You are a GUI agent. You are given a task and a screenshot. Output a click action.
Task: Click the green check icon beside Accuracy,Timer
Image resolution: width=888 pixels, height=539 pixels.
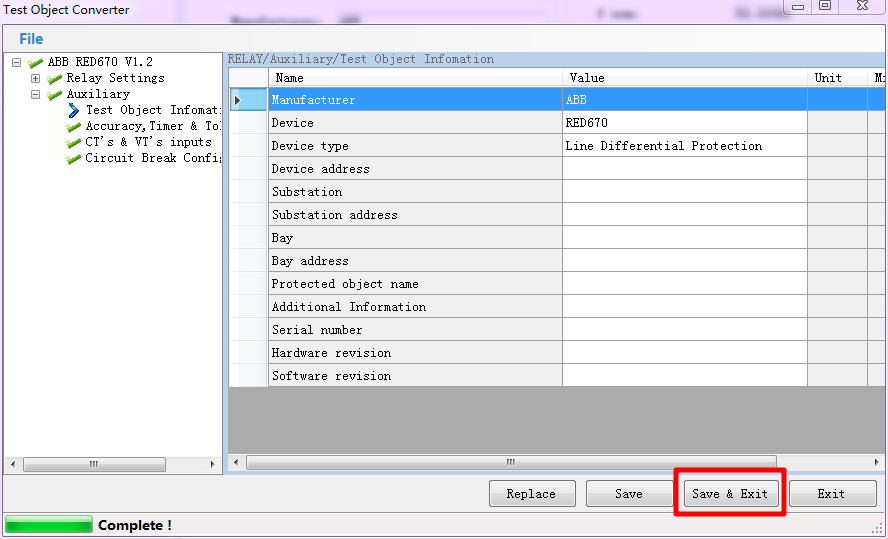click(74, 126)
